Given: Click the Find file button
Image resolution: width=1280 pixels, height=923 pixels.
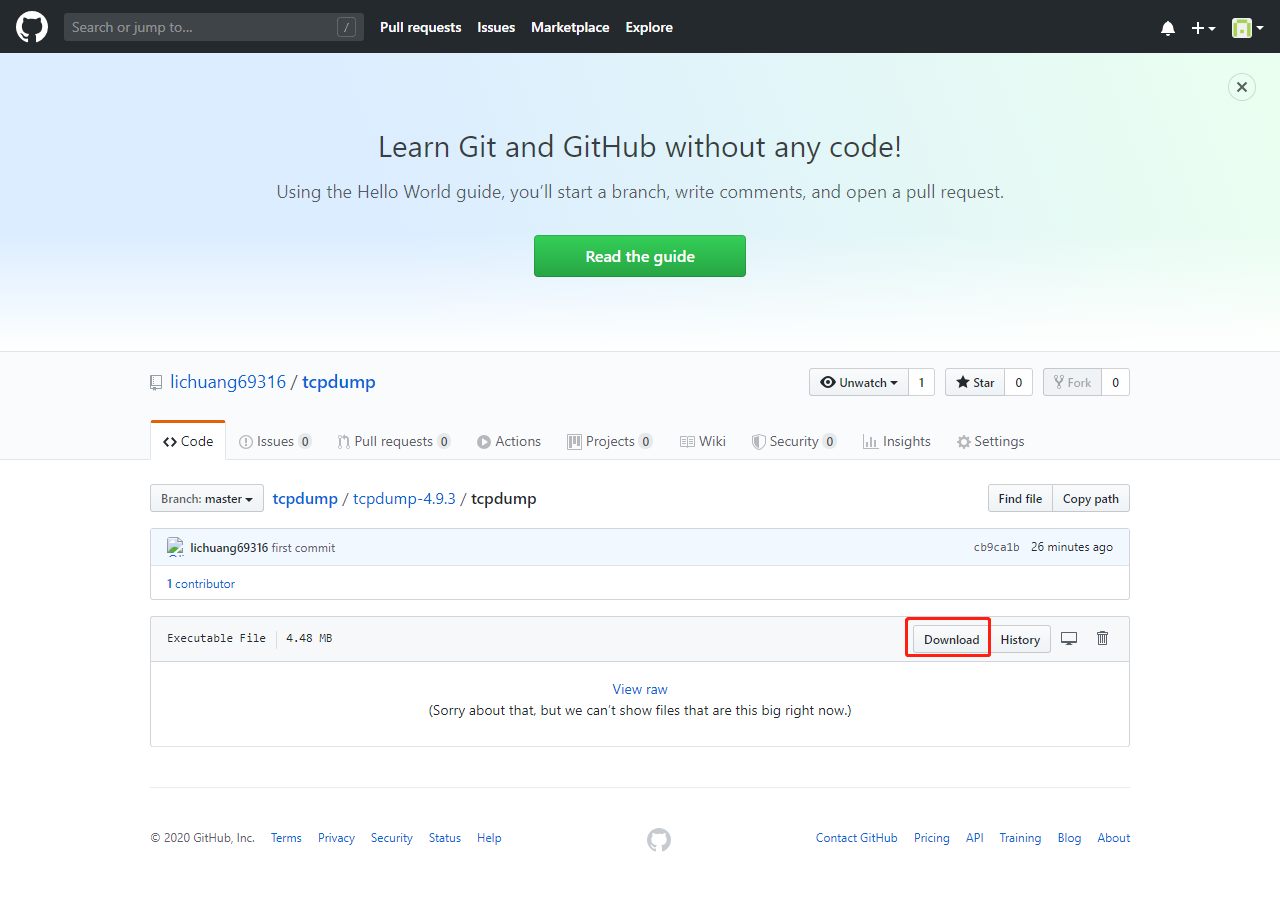Looking at the screenshot, I should click(x=1020, y=498).
